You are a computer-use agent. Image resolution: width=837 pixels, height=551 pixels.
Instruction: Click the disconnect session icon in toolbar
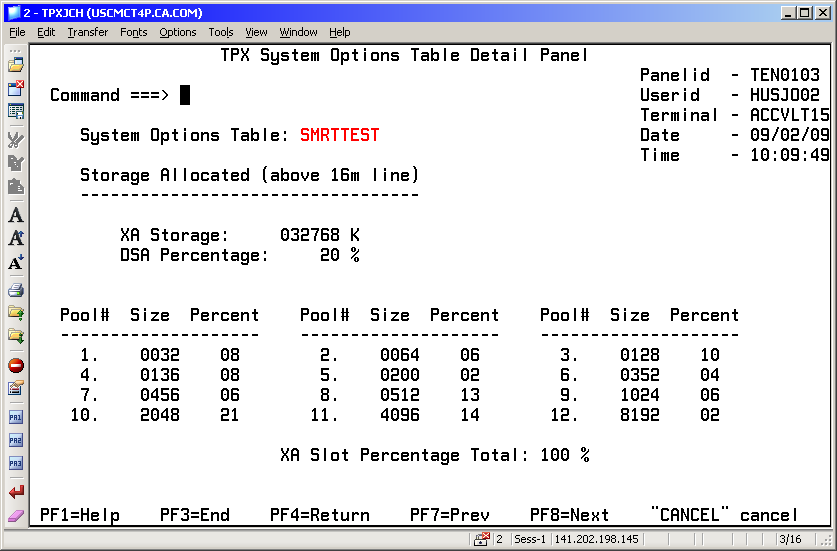click(x=16, y=88)
